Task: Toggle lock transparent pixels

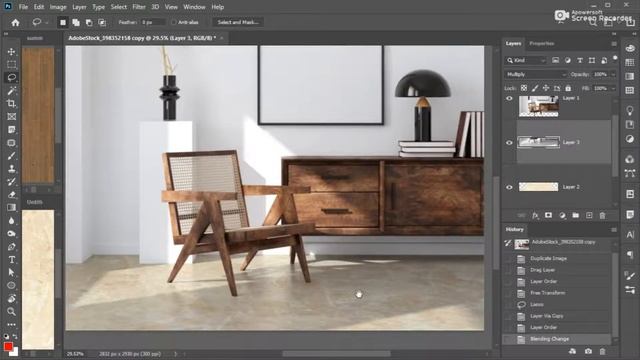Action: (x=524, y=88)
